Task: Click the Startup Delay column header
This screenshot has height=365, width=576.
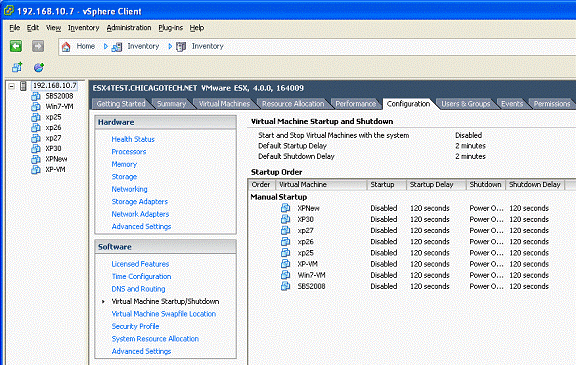Action: (436, 185)
